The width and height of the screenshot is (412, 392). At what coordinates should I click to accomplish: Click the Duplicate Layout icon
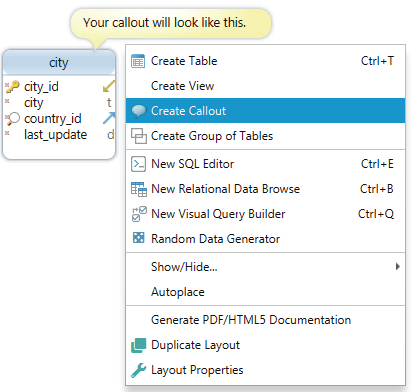point(139,345)
